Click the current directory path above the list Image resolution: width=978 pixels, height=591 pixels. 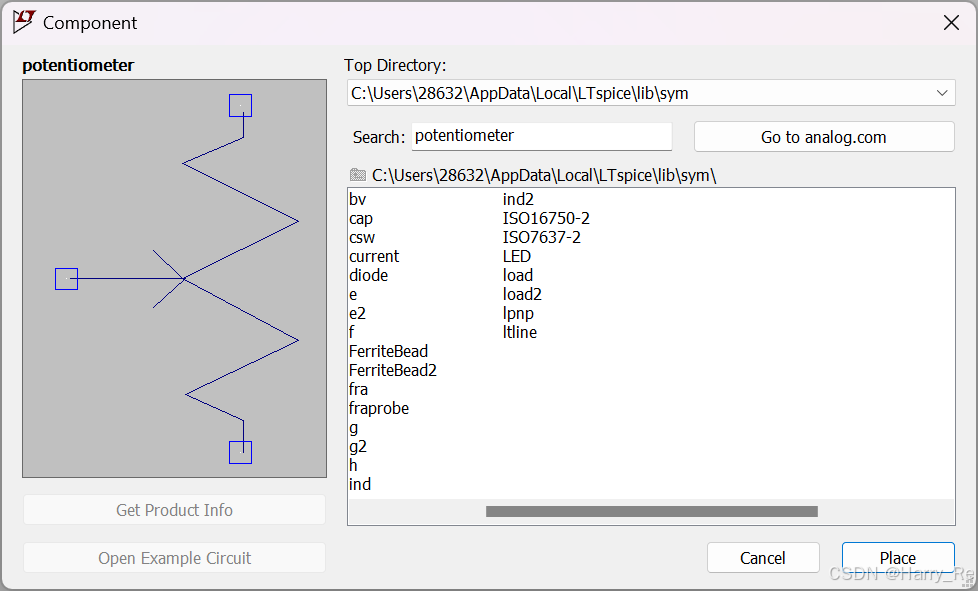pyautogui.click(x=544, y=175)
